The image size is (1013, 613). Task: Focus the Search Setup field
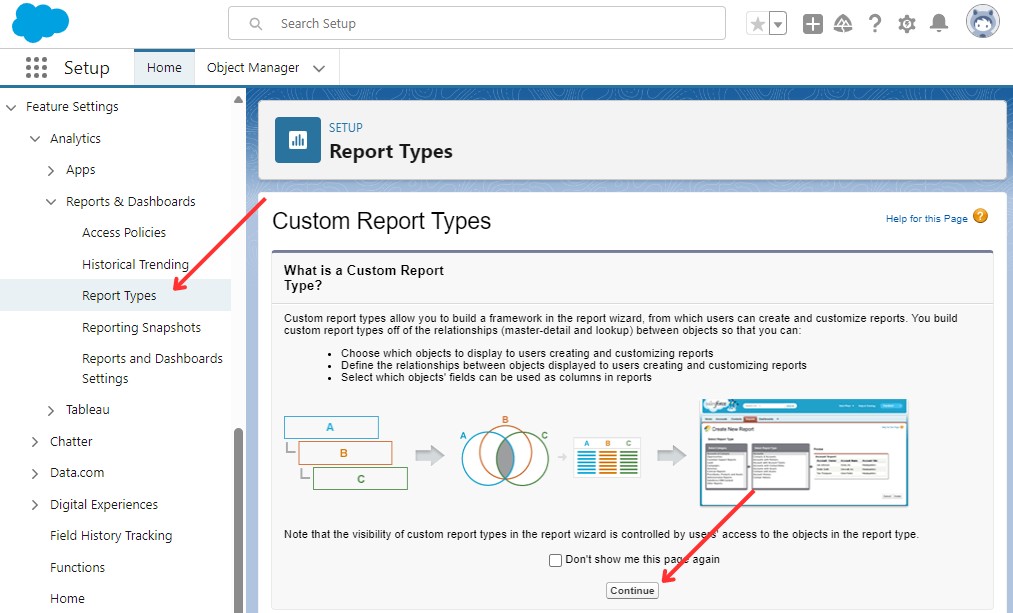pos(490,23)
